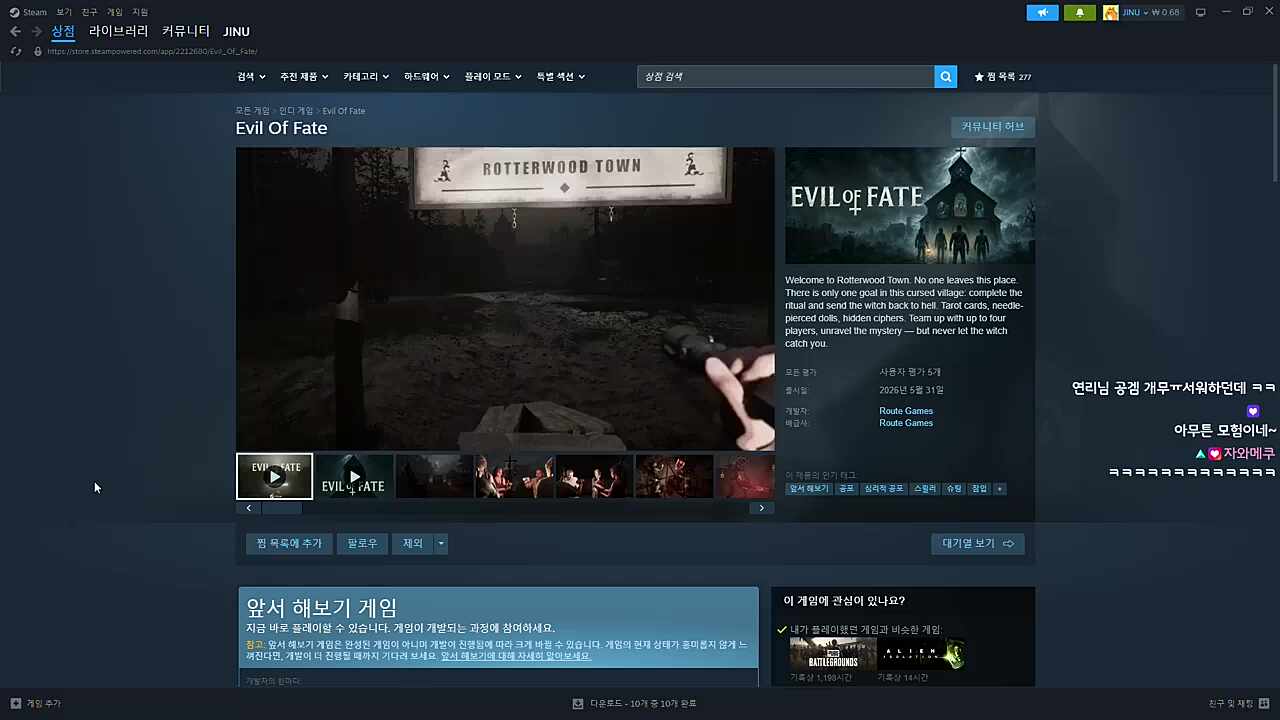This screenshot has width=1280, height=720.
Task: Click the 슈팅 tag
Action: 954,488
